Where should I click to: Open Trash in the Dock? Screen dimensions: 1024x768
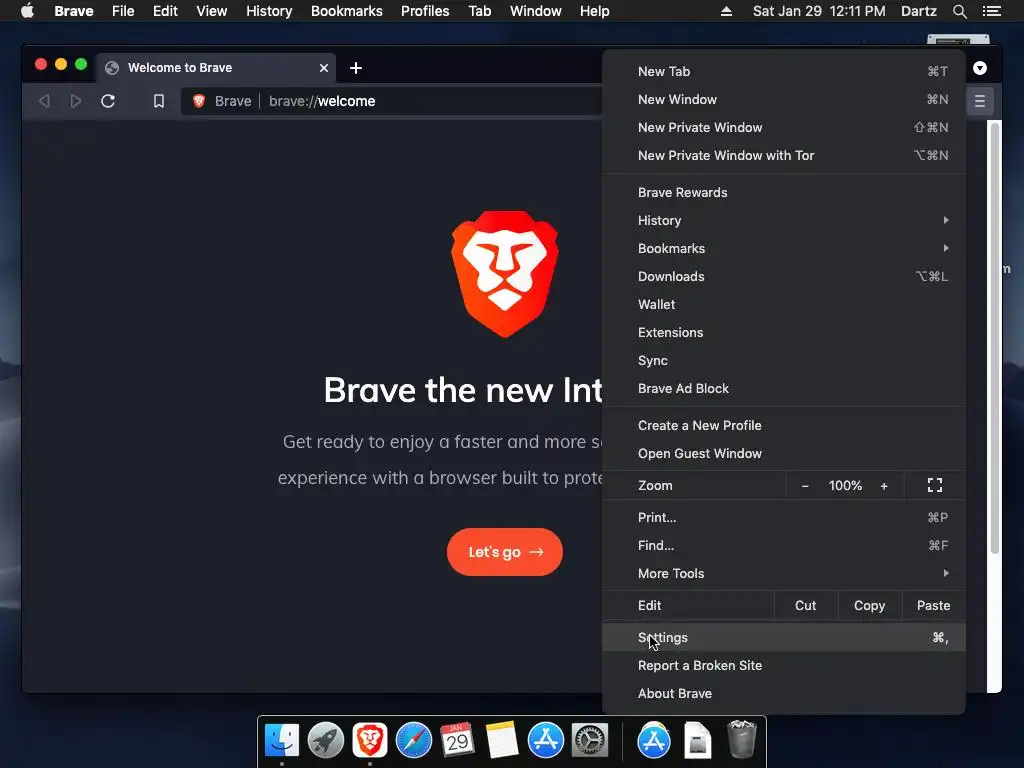point(741,739)
